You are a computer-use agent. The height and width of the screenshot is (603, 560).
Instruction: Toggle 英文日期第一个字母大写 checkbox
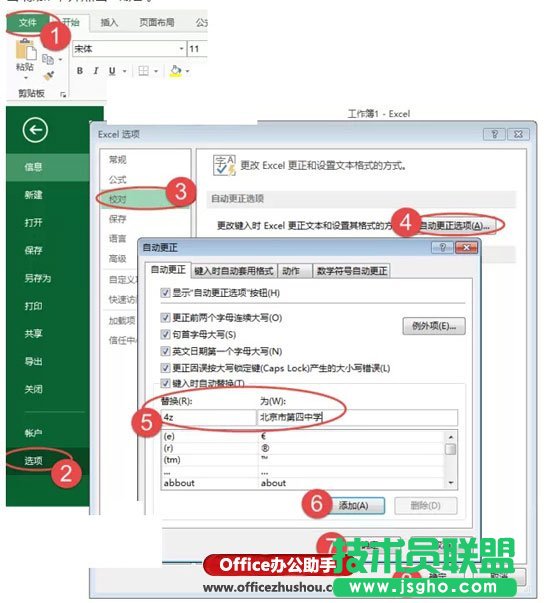pyautogui.click(x=165, y=351)
